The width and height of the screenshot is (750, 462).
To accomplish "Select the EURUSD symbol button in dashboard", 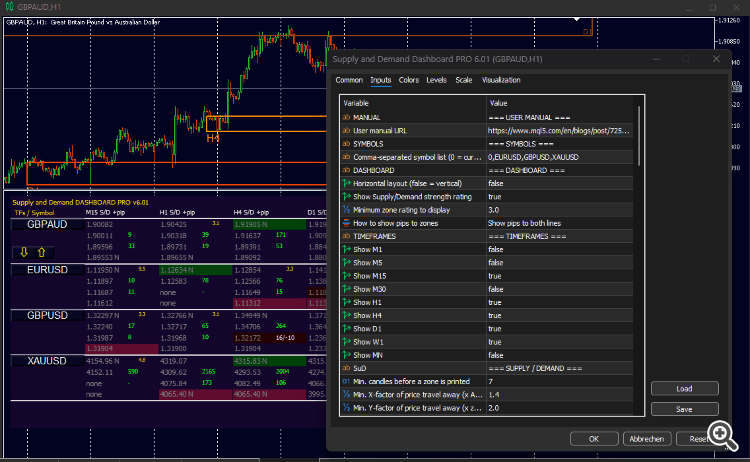I will (47, 270).
